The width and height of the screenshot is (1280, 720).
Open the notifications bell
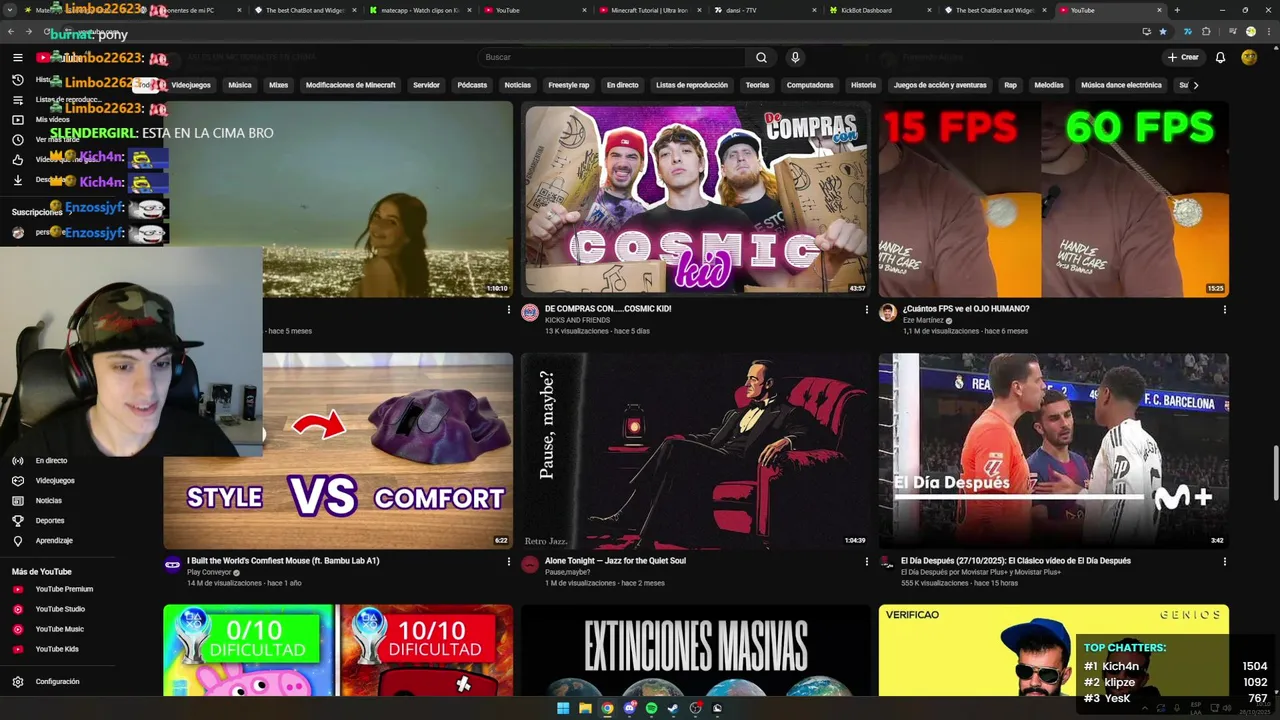coord(1220,58)
